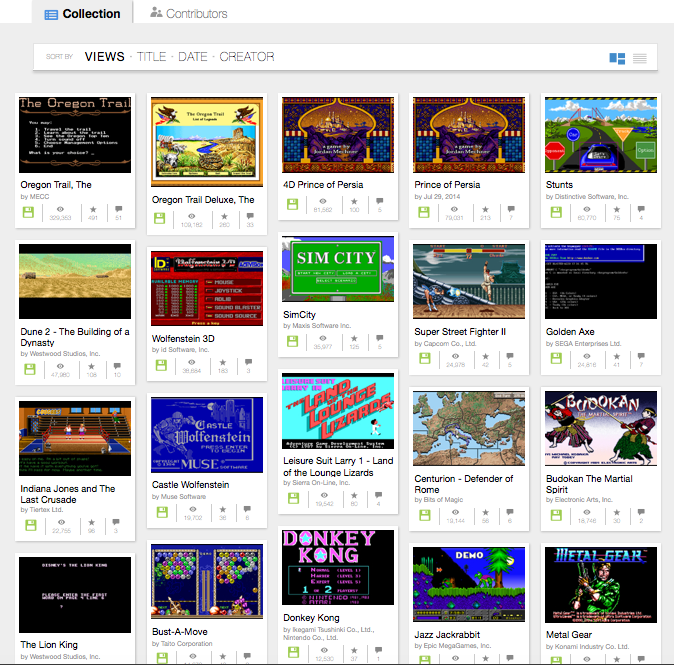Viewport: 674px width, 665px height.
Task: Click the Collection tab list icon
Action: 51,15
